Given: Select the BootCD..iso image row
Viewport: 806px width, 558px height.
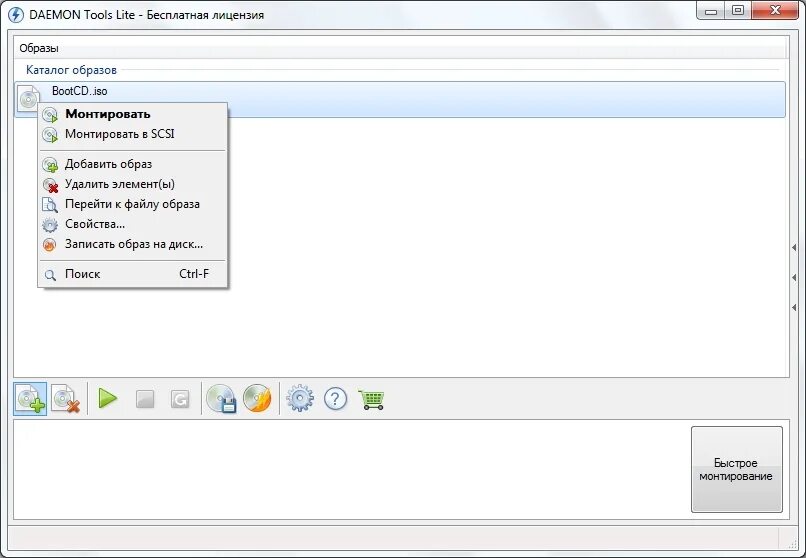Looking at the screenshot, I should pos(400,99).
